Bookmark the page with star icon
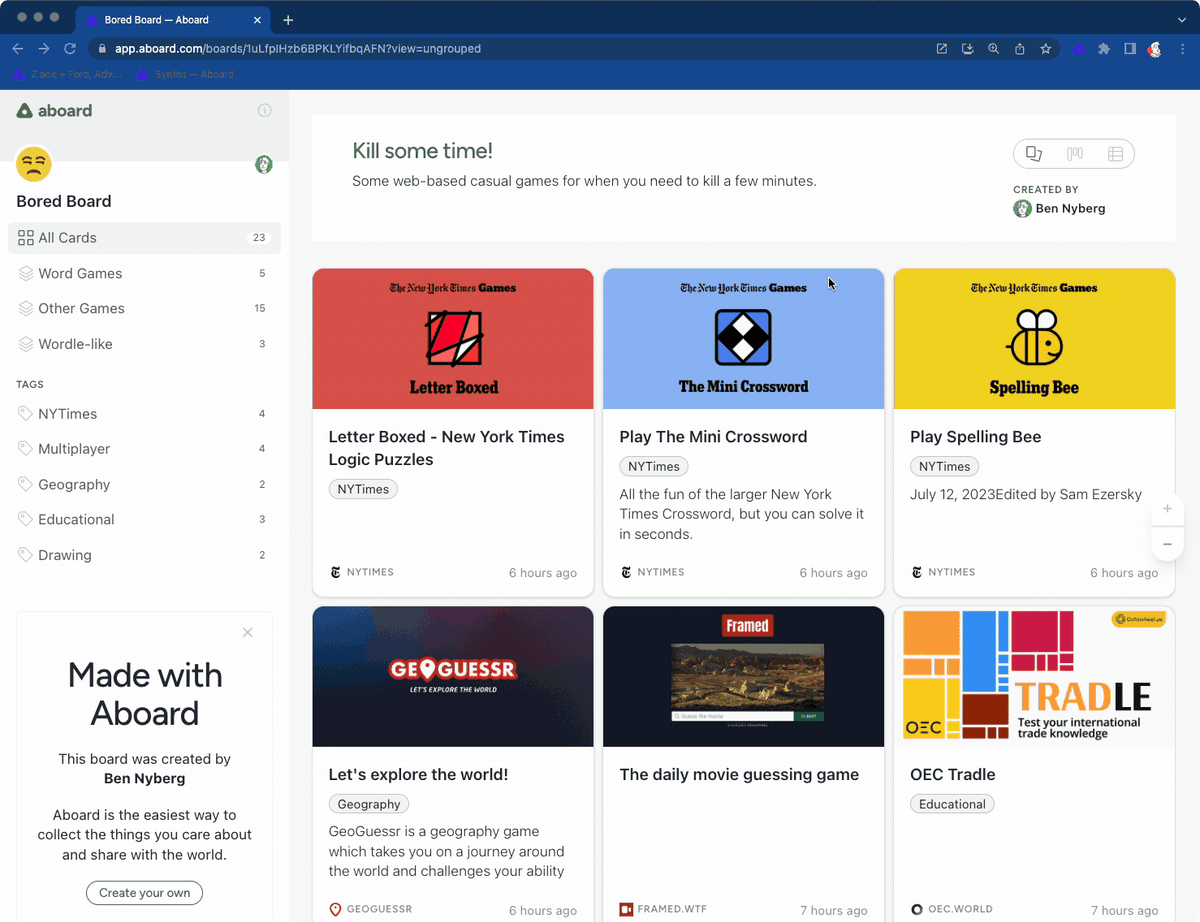The width and height of the screenshot is (1200, 922). [1045, 49]
